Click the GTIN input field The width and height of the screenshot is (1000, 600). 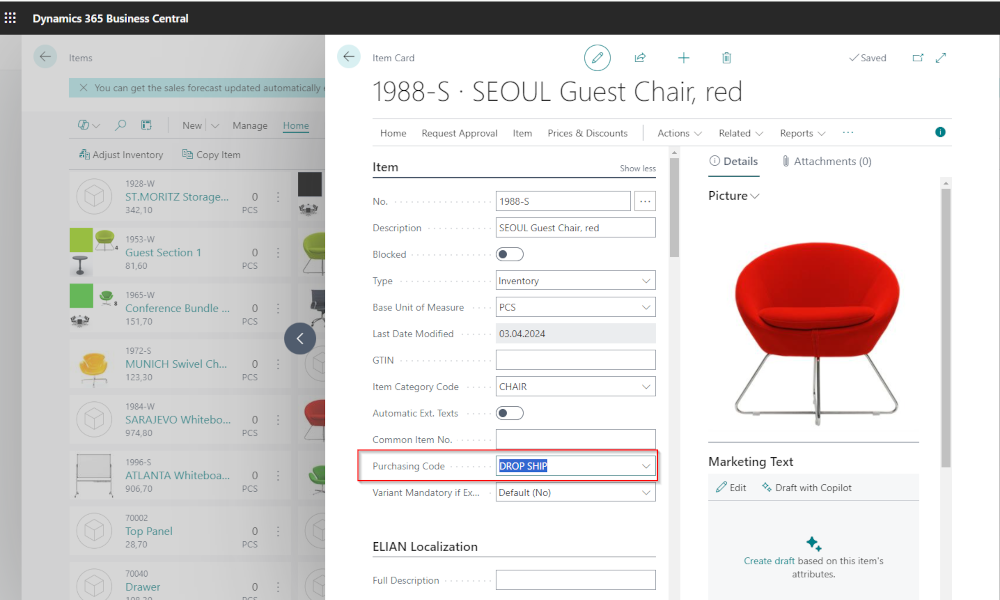[576, 360]
